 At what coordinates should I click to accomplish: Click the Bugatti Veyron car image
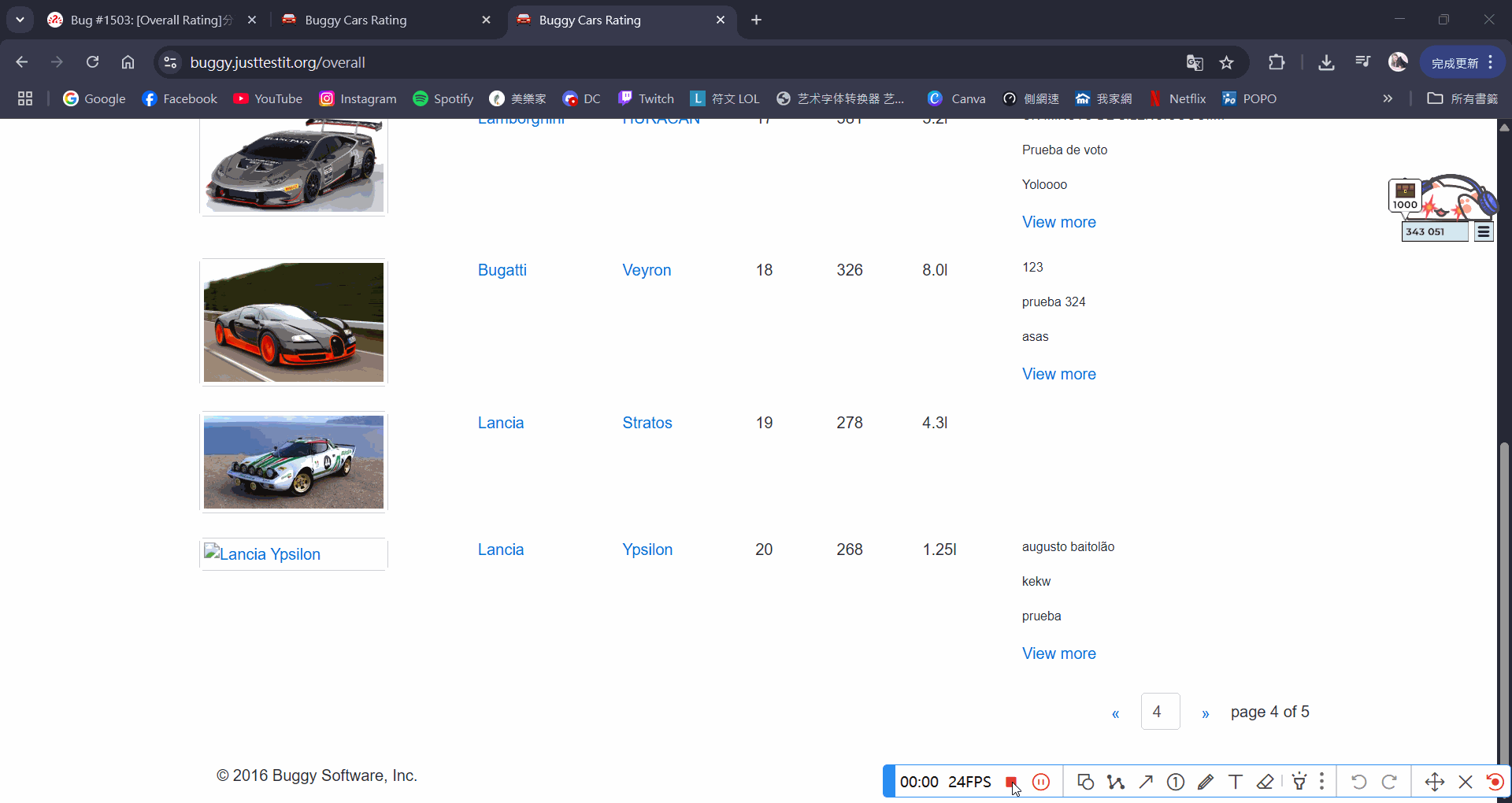click(294, 322)
